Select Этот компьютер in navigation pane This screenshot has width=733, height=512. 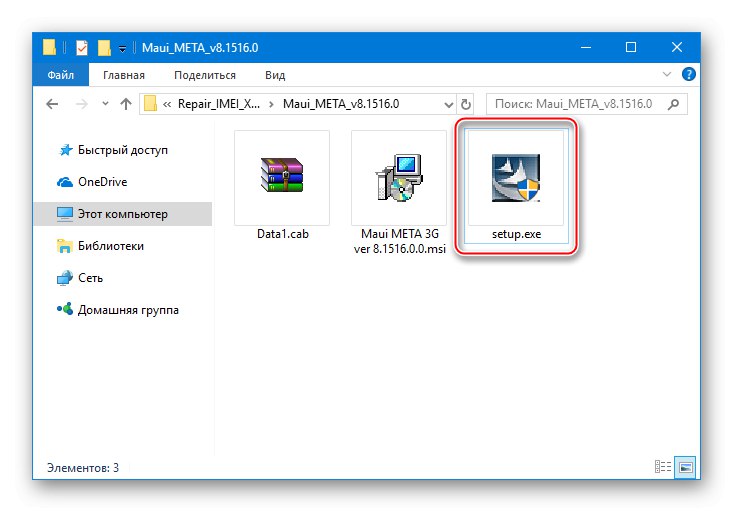122,214
